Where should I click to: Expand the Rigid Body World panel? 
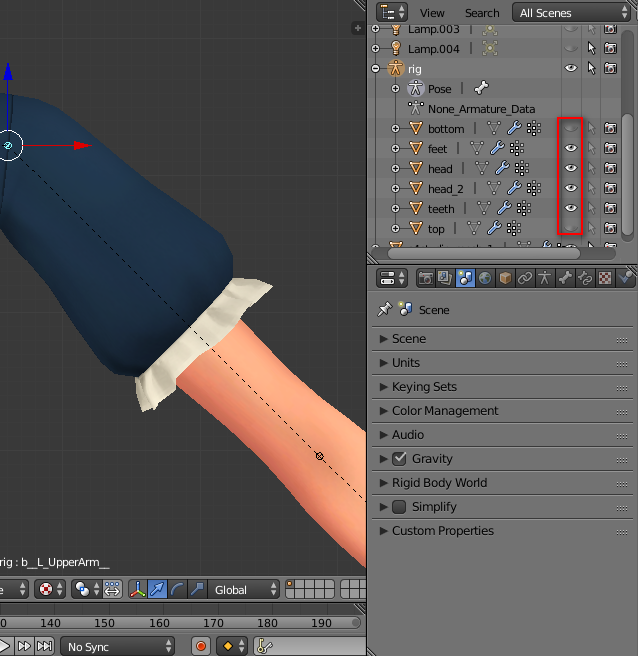[x=502, y=483]
